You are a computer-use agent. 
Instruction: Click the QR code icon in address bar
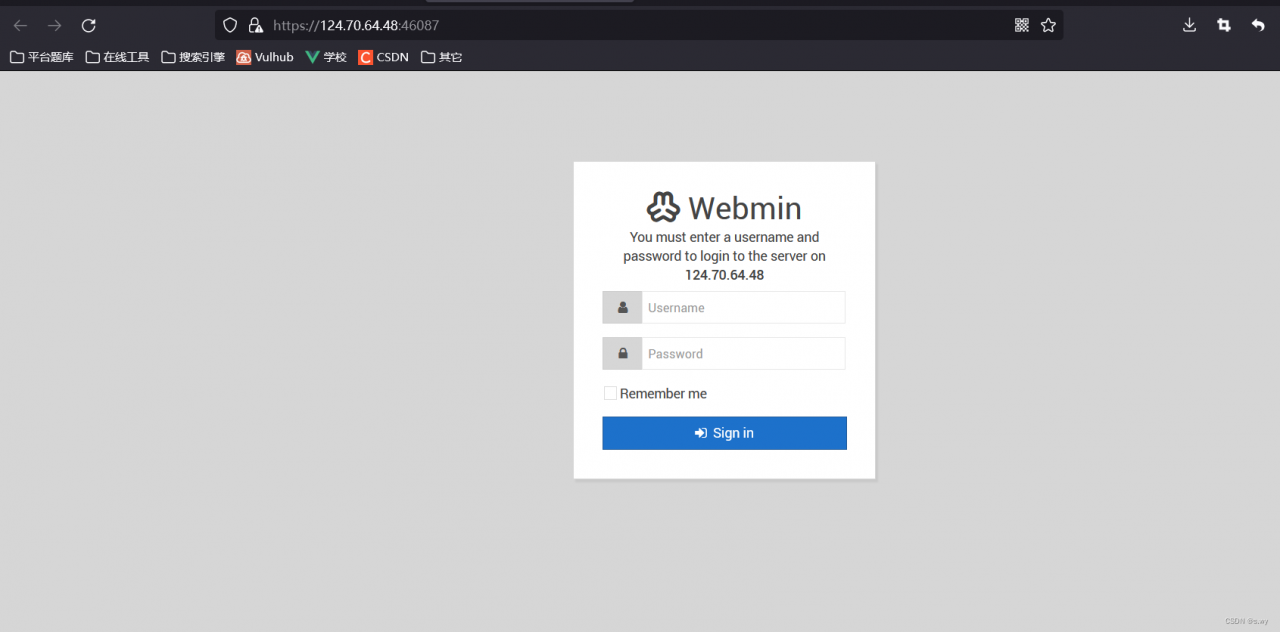1022,25
